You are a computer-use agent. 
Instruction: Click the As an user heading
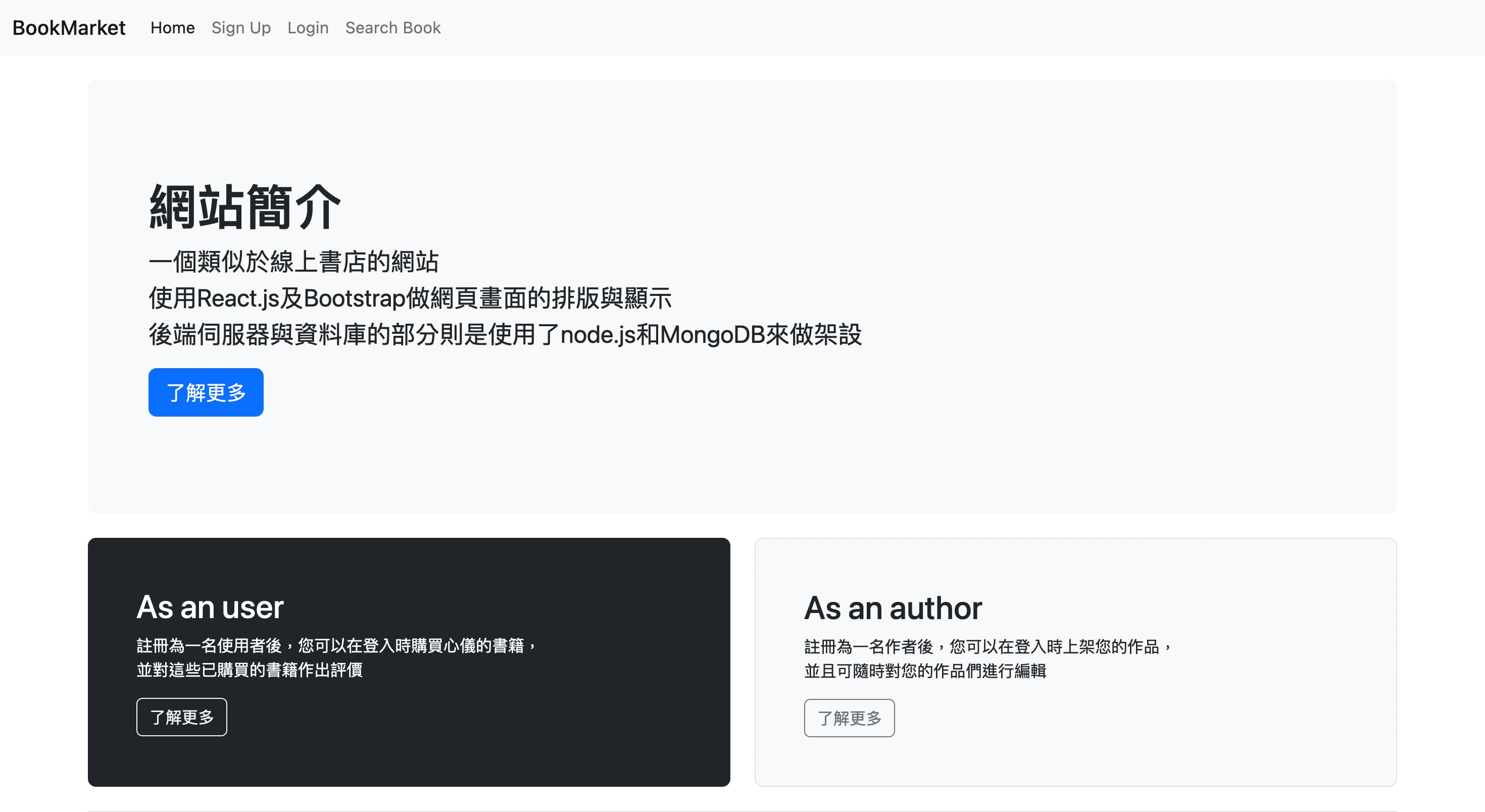pyautogui.click(x=210, y=607)
